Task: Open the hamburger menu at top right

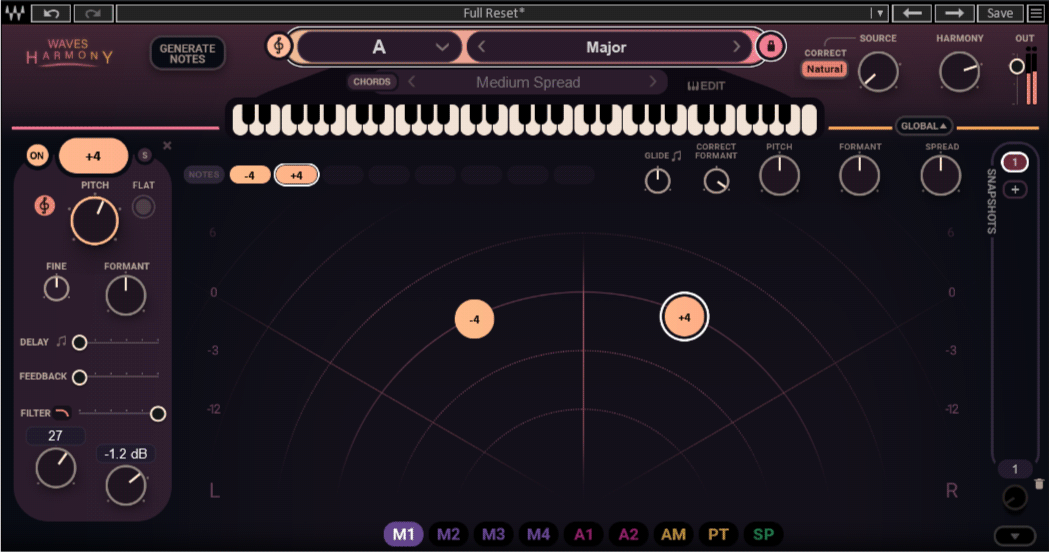Action: [1036, 13]
